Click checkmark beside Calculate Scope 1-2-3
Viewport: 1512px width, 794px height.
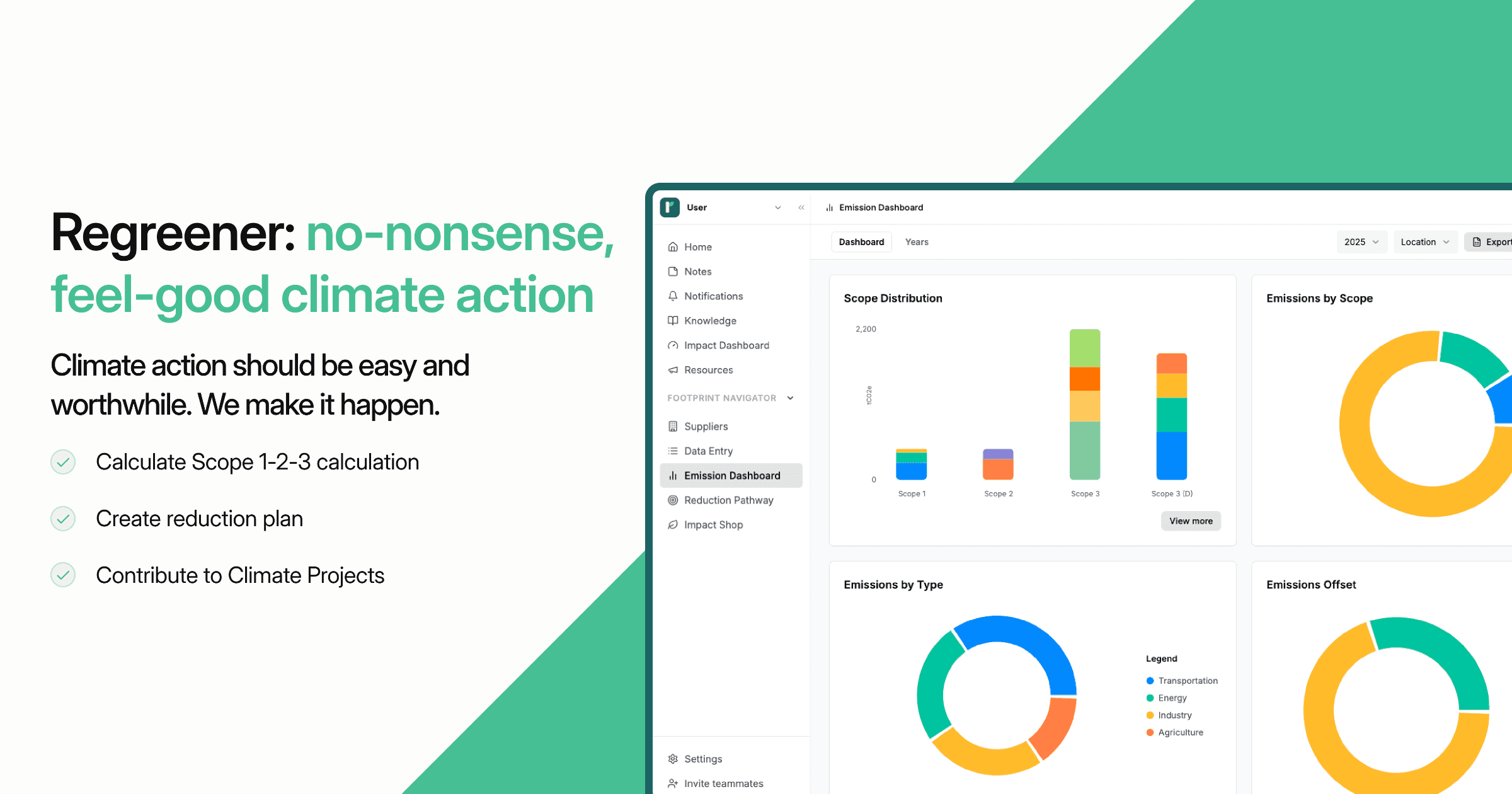coord(63,462)
